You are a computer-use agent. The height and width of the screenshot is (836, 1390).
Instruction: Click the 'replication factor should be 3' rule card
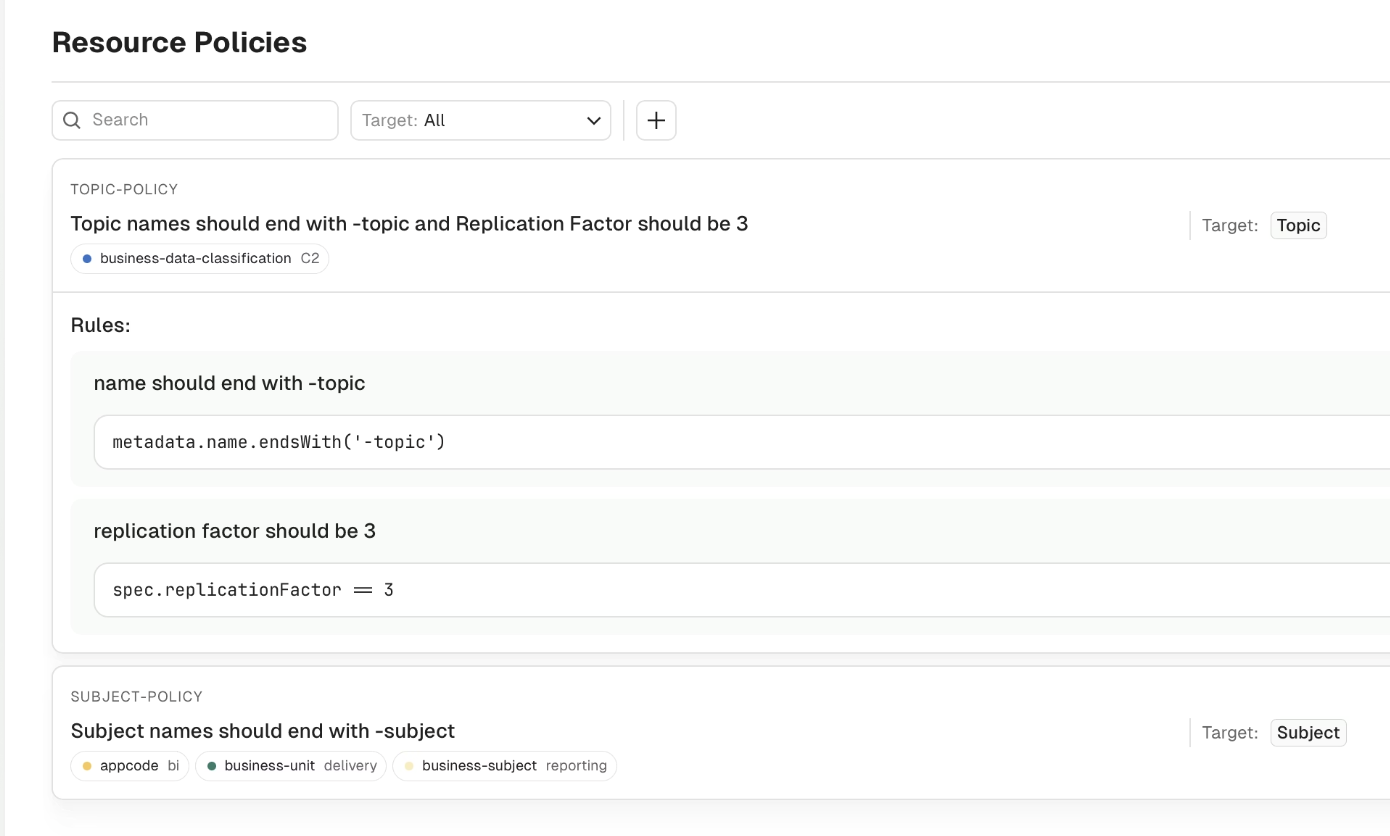point(400,531)
